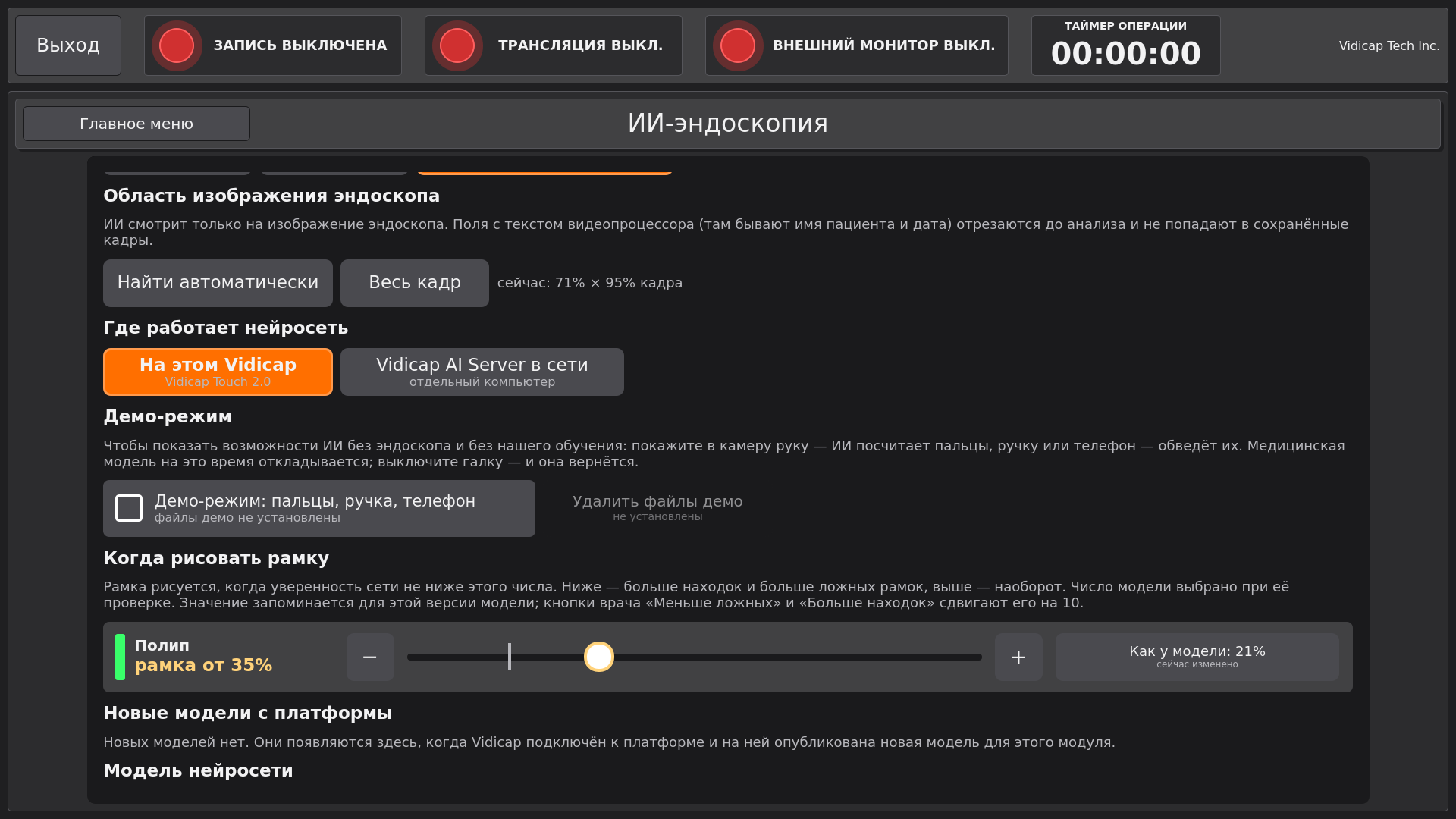Click heading Новые модели с платформы
Viewport: 1456px width, 819px height.
248,713
